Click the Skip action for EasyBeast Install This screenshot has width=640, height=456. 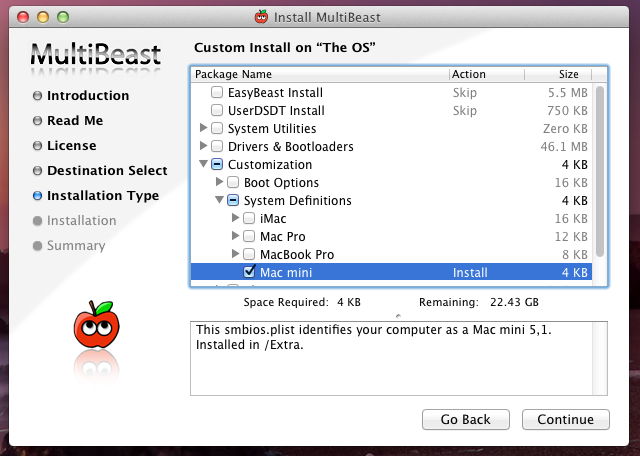[464, 93]
